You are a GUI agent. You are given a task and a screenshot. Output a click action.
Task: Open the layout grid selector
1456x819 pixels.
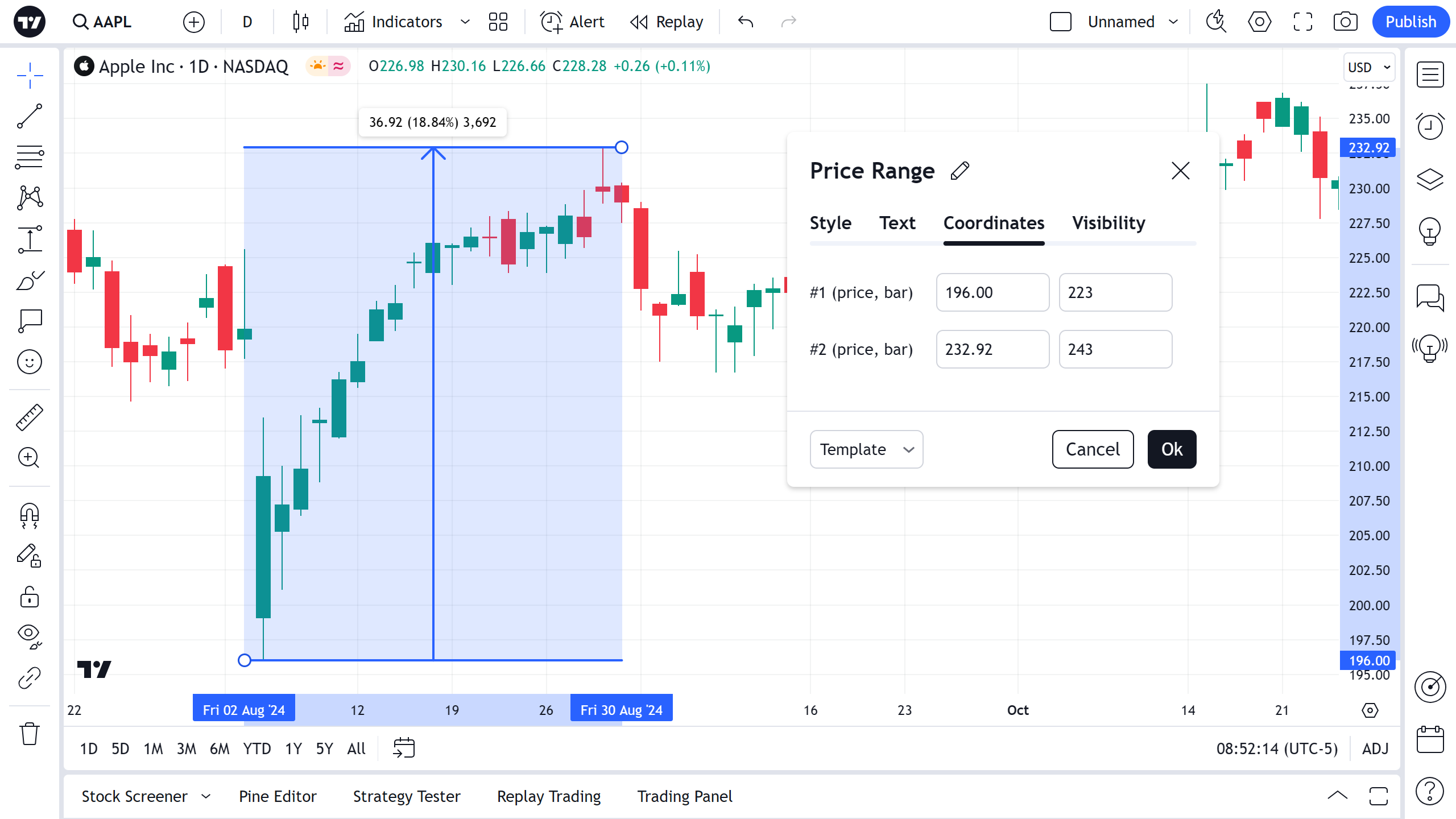click(498, 22)
